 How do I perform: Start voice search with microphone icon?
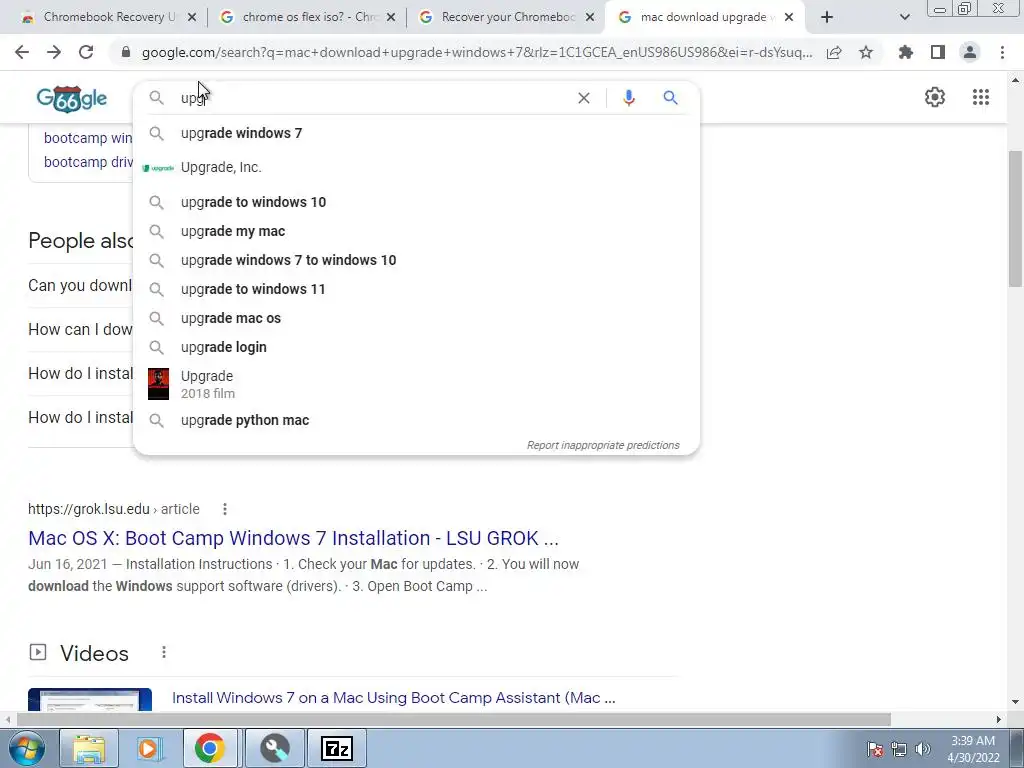click(x=629, y=98)
